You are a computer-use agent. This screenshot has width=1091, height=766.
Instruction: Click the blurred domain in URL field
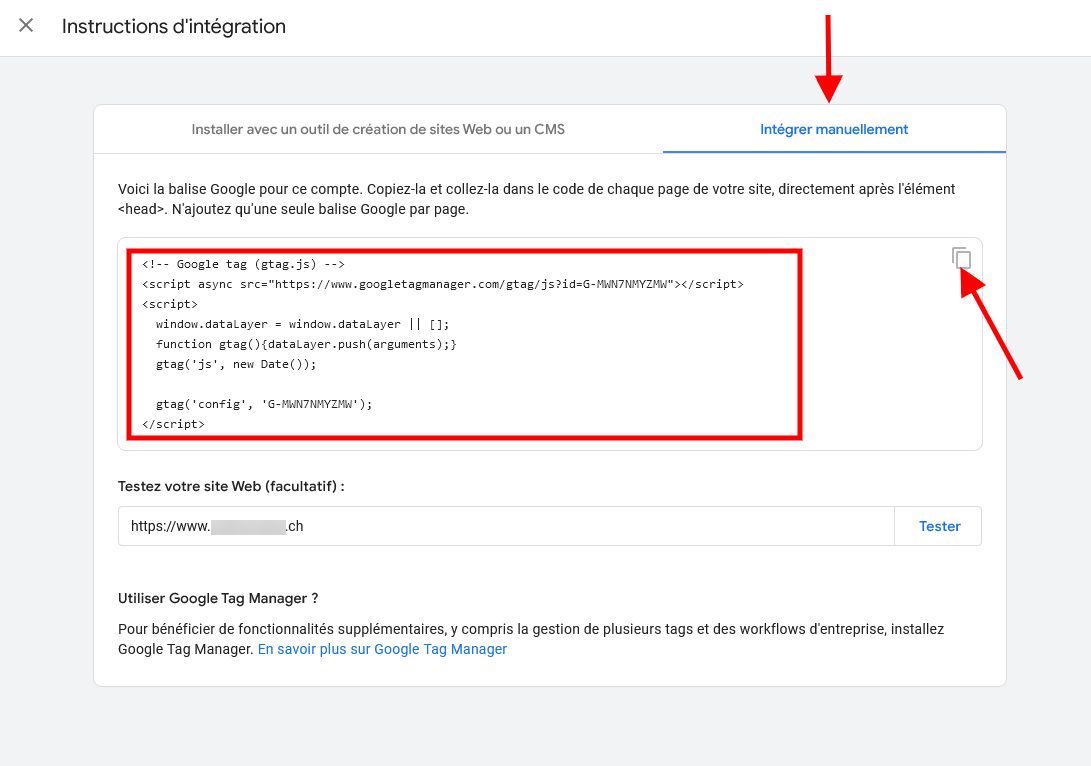pos(249,526)
